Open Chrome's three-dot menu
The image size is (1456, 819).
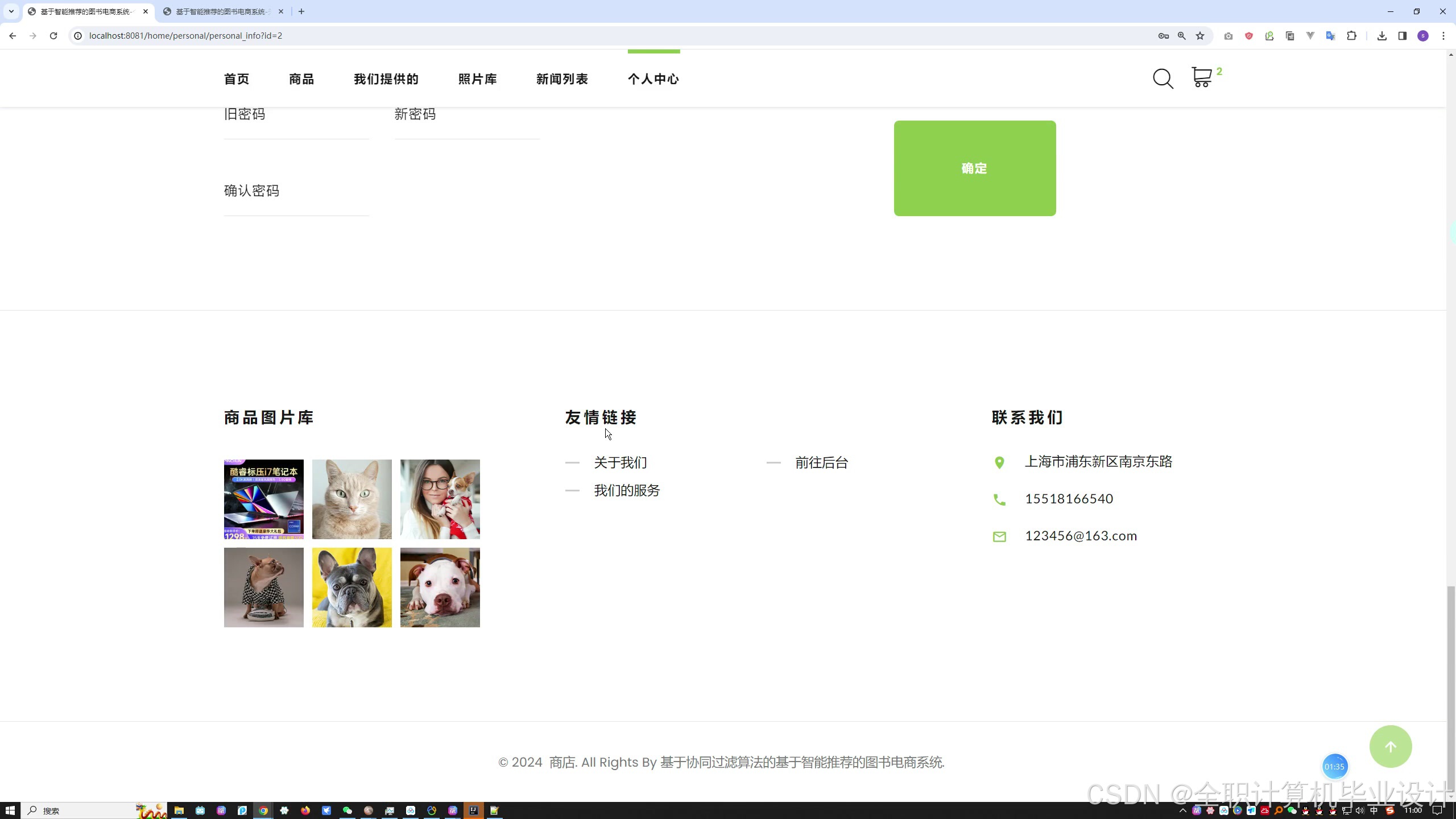tap(1443, 36)
